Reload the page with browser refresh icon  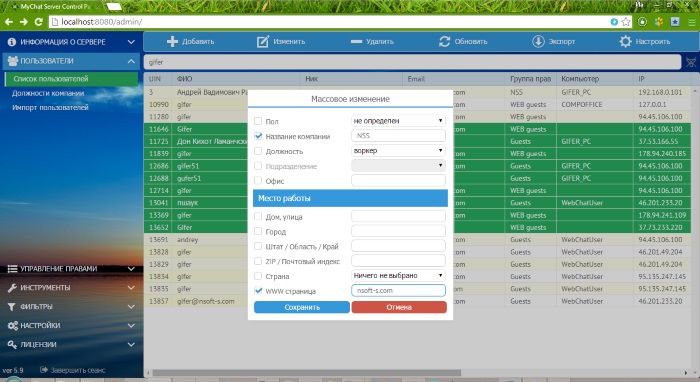38,21
